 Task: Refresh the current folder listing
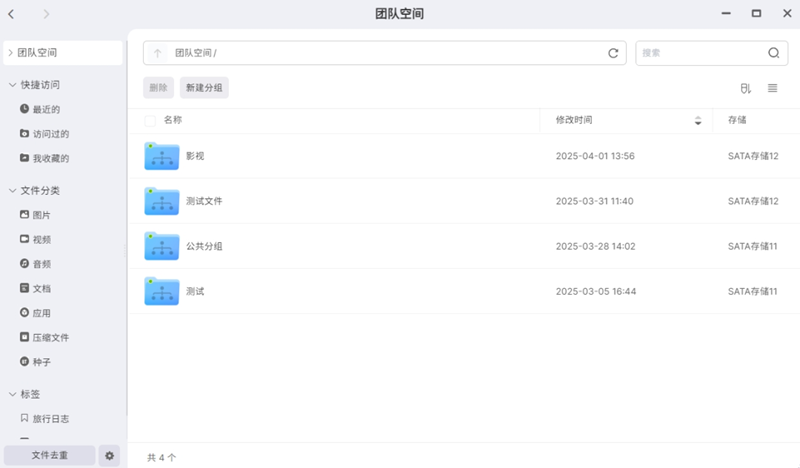pyautogui.click(x=613, y=53)
